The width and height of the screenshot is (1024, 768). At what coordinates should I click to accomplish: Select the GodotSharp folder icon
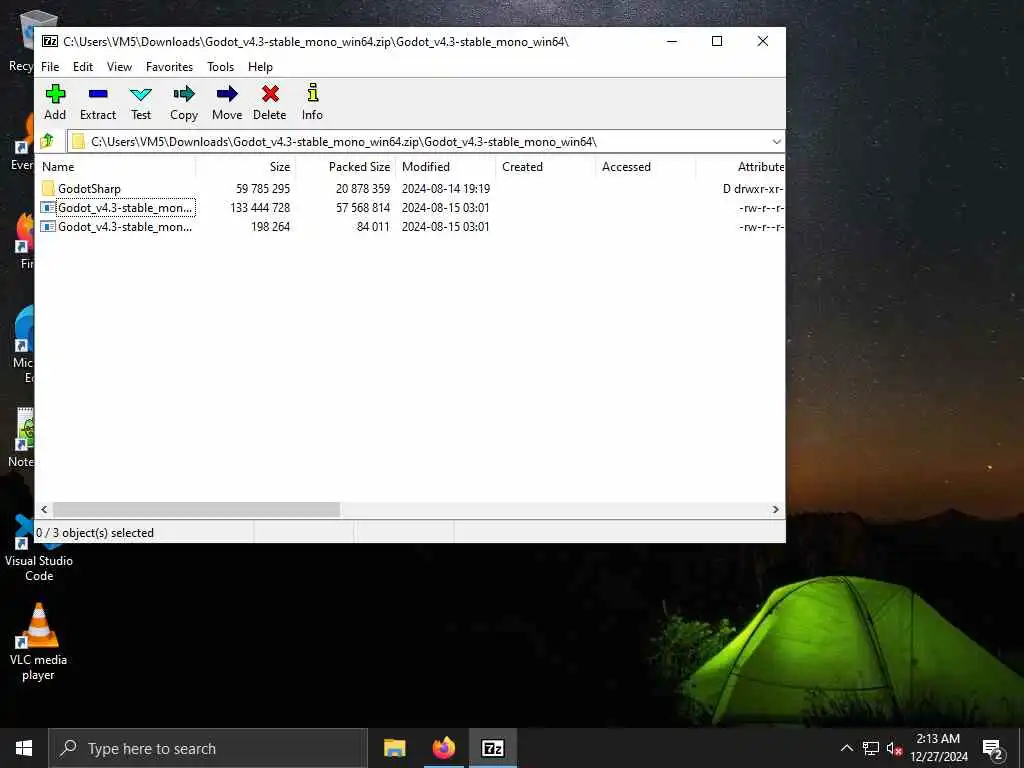pyautogui.click(x=48, y=189)
